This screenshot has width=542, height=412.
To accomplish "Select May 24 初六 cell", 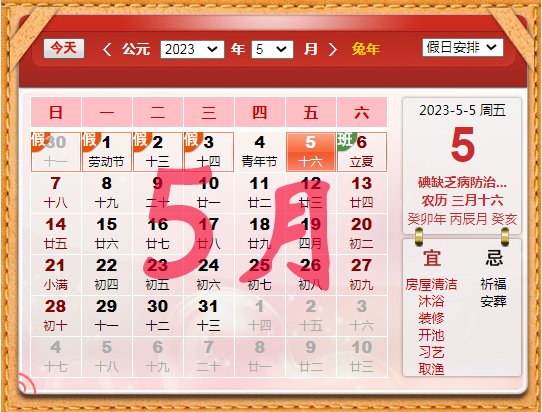I will [x=209, y=275].
